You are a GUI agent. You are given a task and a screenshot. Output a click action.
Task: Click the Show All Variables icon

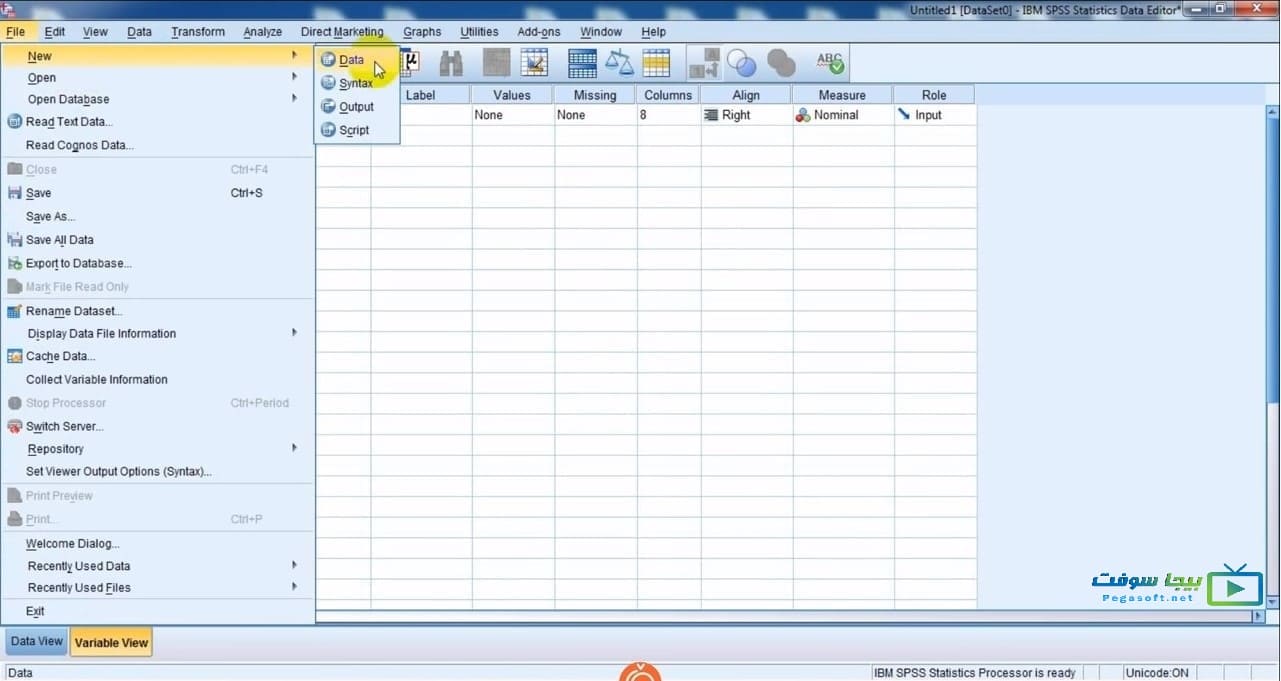click(781, 63)
